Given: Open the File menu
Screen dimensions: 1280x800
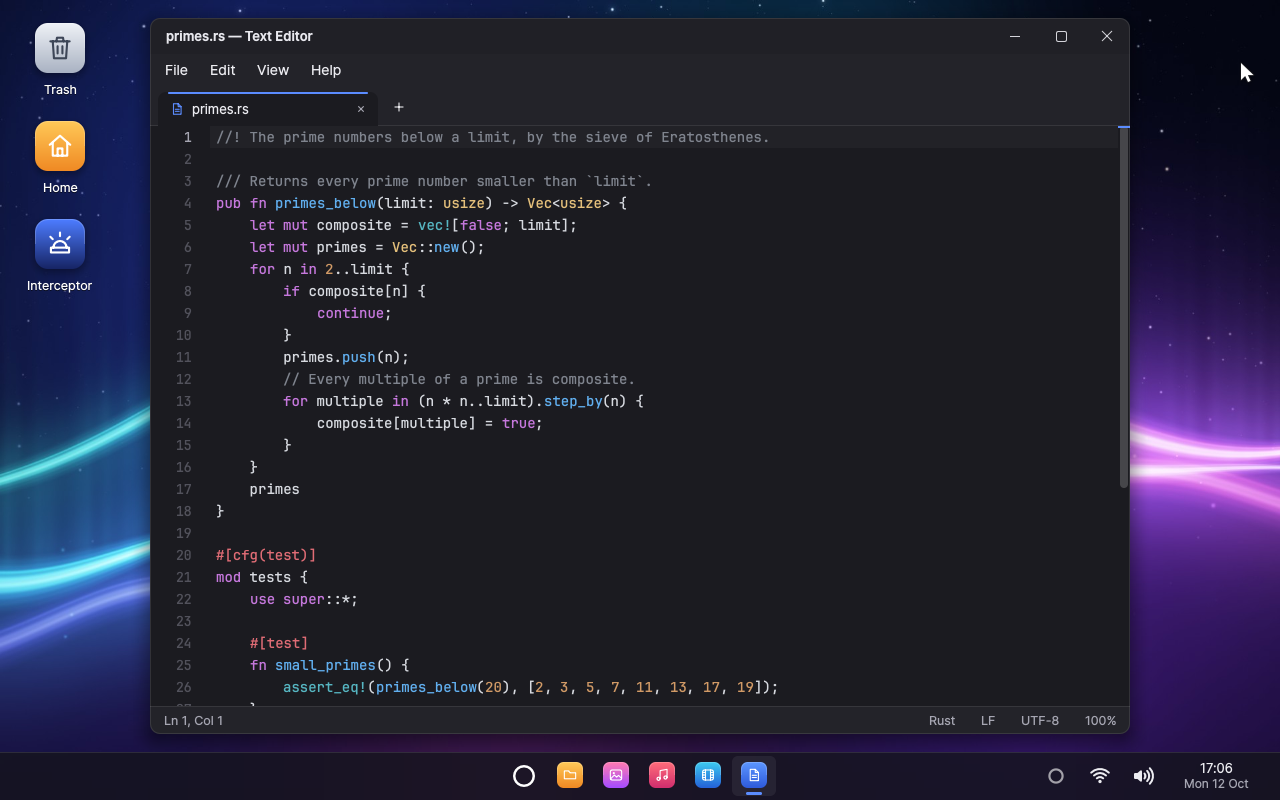Looking at the screenshot, I should [x=176, y=70].
